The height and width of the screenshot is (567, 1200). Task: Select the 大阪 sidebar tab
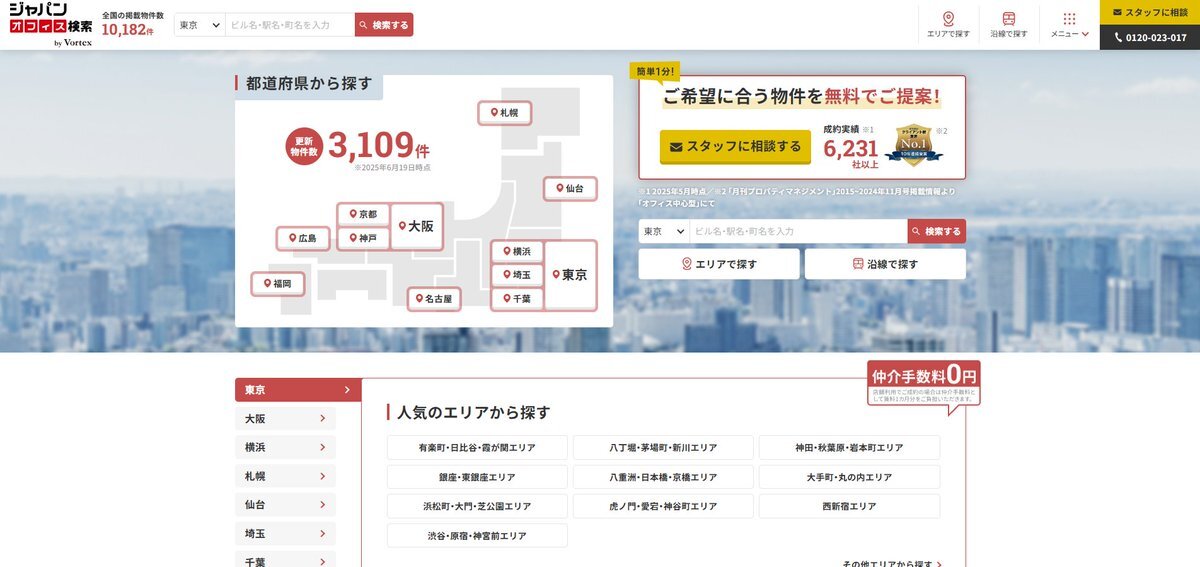pos(285,419)
